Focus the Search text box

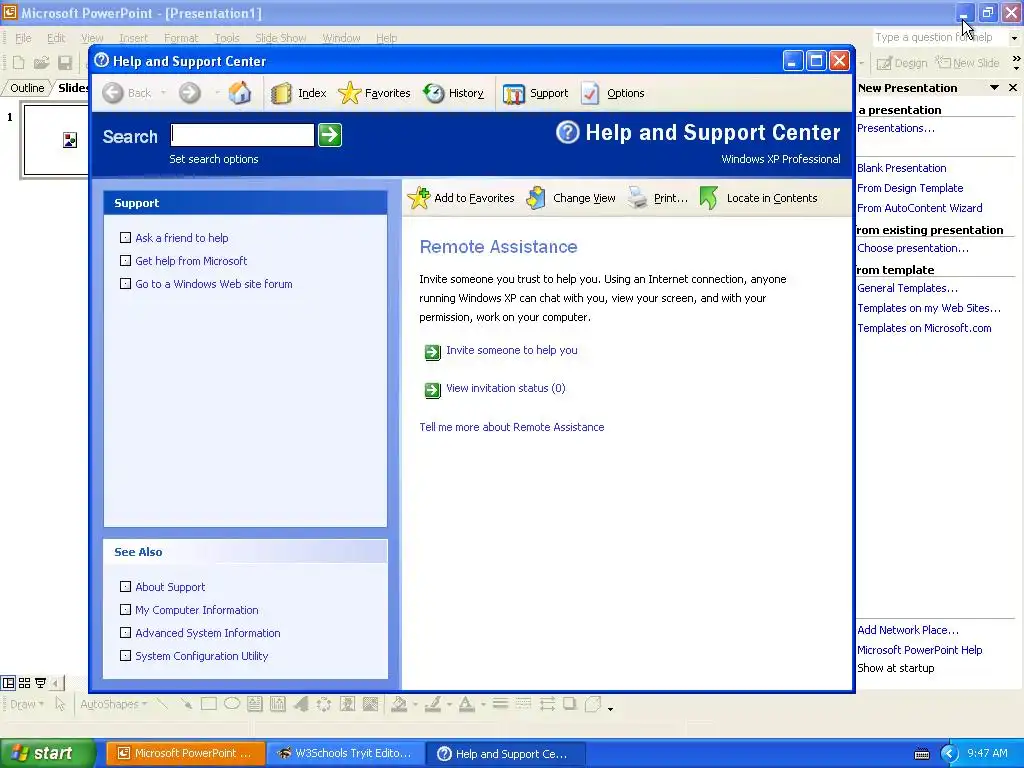pyautogui.click(x=242, y=135)
